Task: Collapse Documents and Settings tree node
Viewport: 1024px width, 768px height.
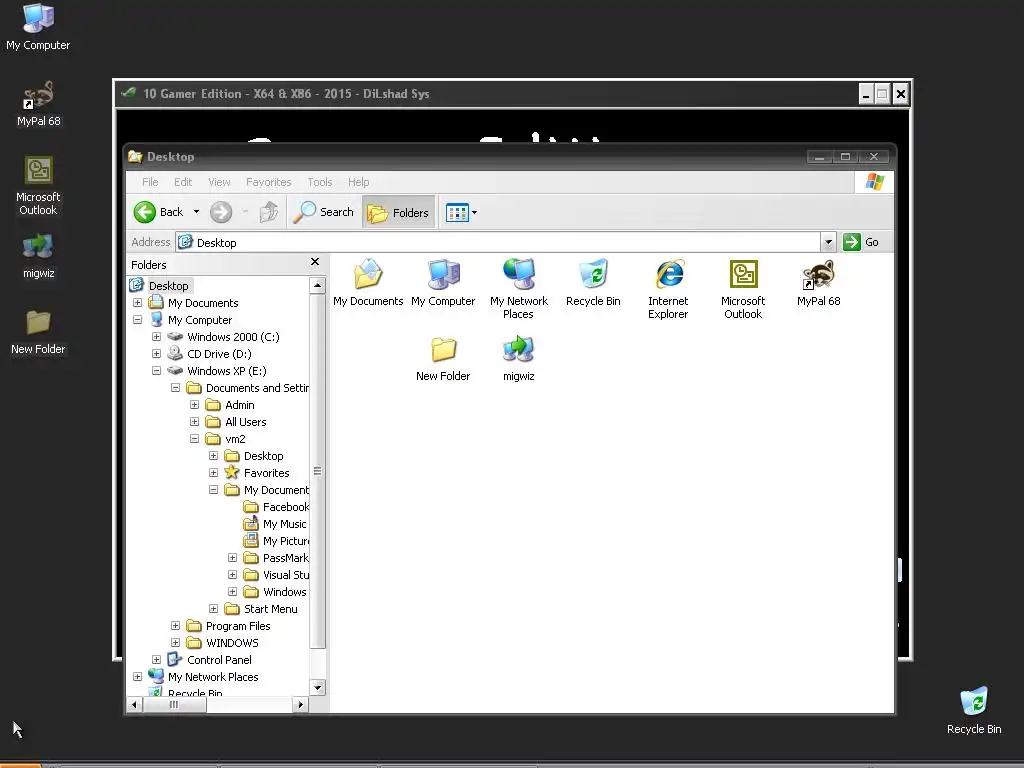Action: click(175, 388)
